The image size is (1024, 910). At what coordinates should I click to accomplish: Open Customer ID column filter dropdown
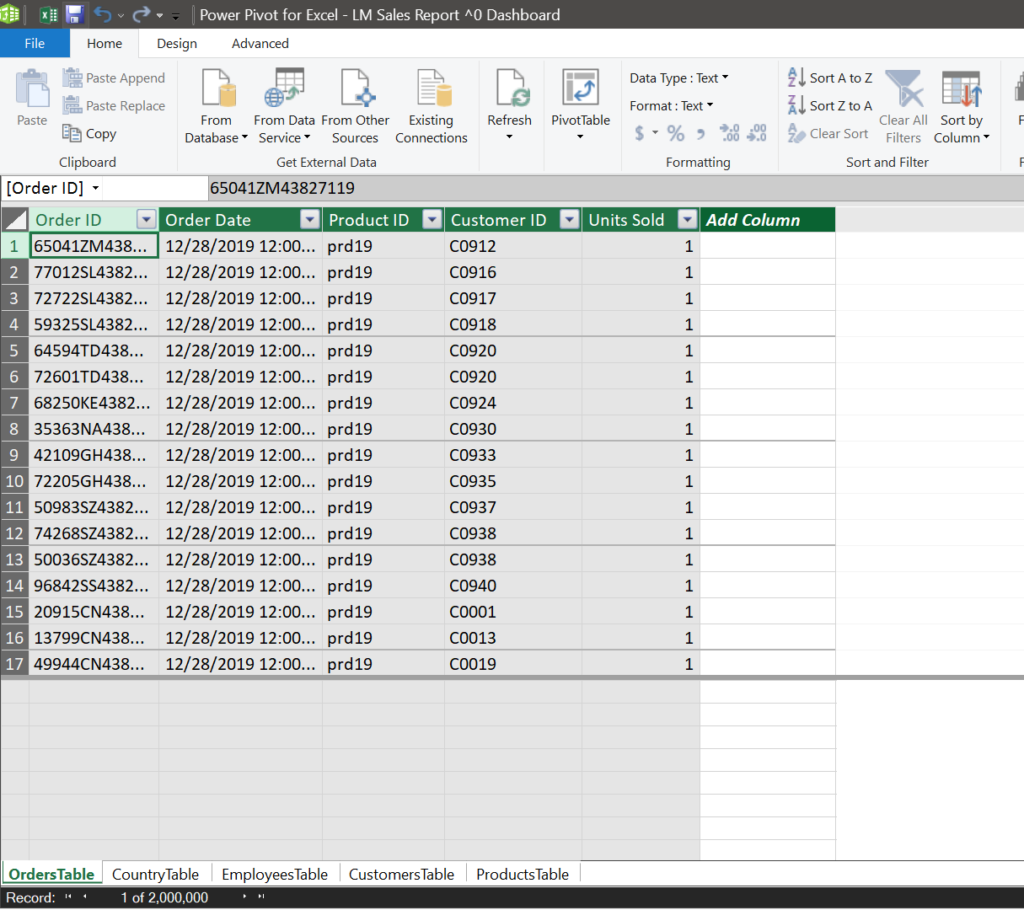point(569,220)
